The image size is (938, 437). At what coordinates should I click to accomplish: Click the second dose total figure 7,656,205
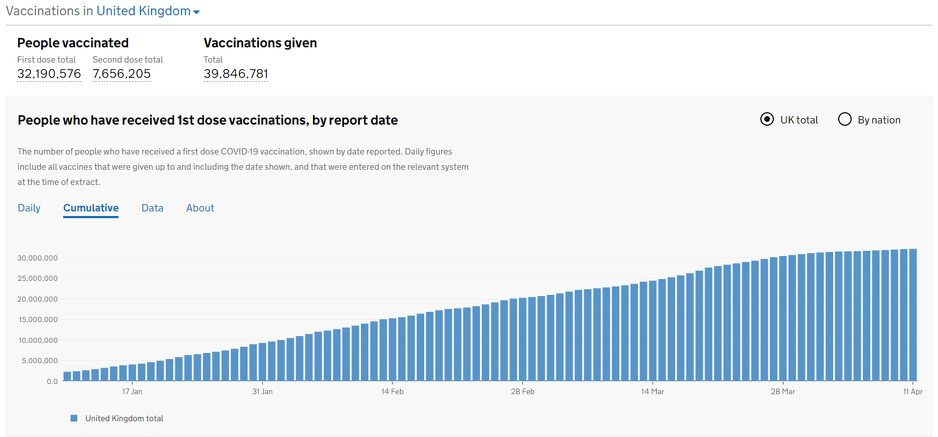[x=121, y=74]
